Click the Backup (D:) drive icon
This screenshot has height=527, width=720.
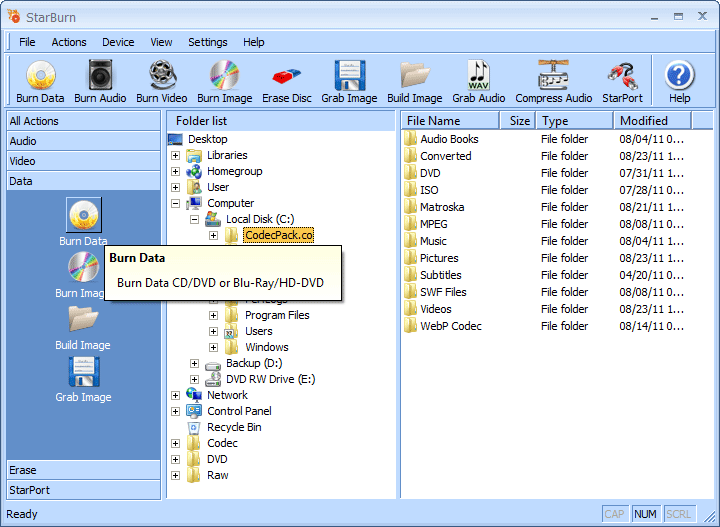213,365
